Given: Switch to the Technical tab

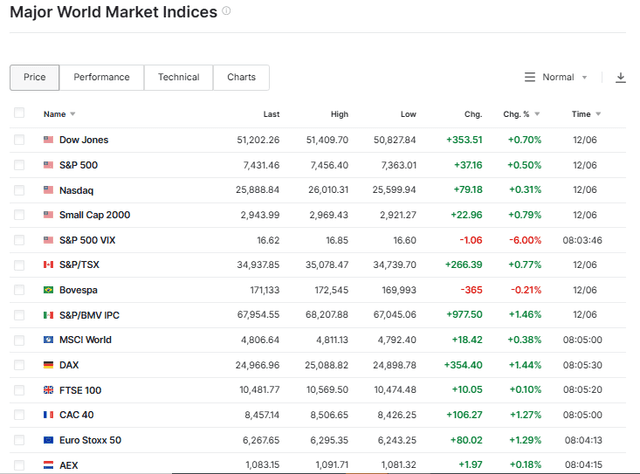Looking at the screenshot, I should click(x=179, y=77).
